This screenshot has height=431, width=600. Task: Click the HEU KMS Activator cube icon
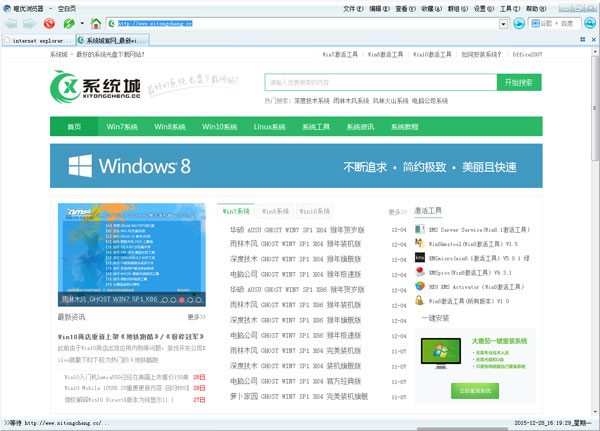pos(420,286)
